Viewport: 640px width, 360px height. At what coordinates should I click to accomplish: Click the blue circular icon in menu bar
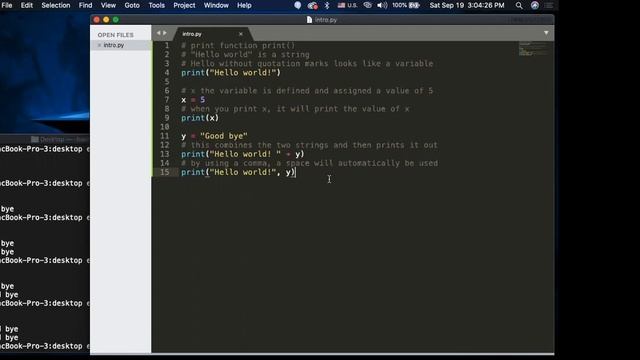[298, 5]
